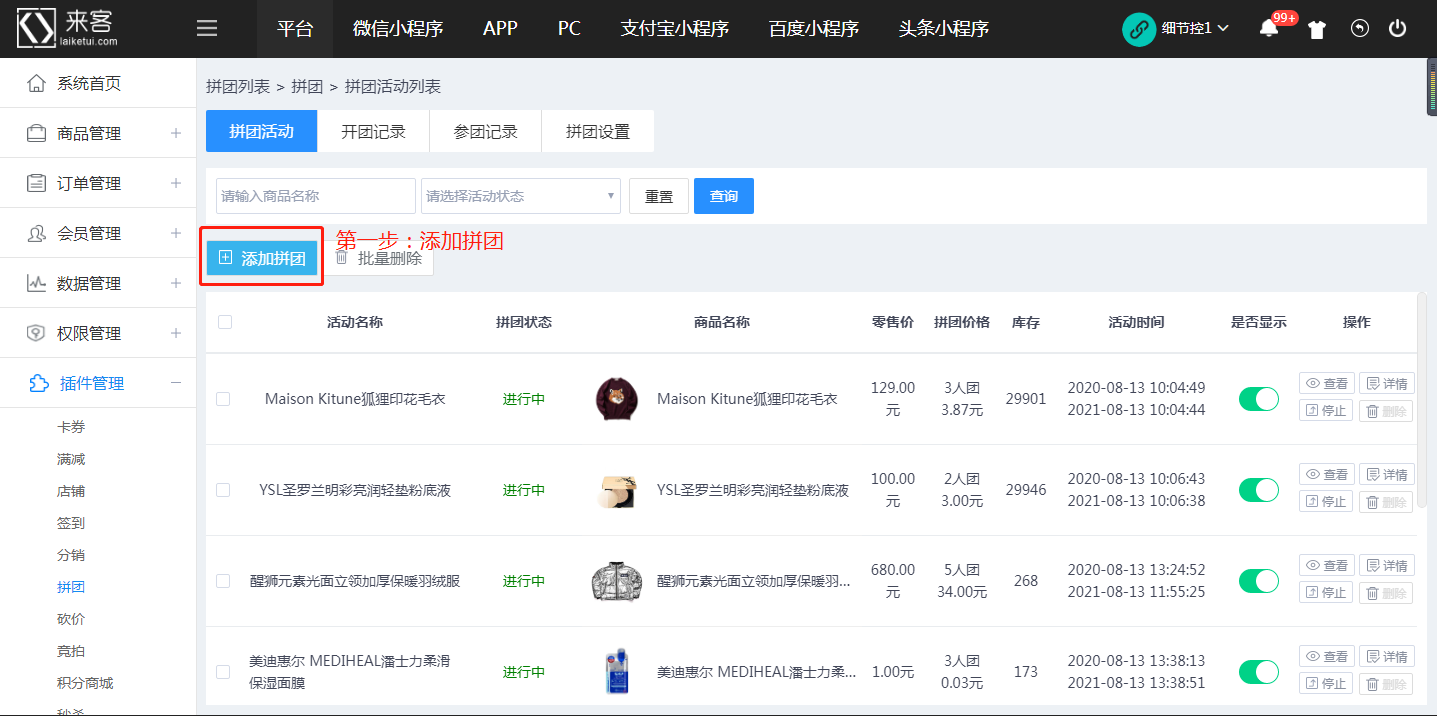Tick the checkbox for Maison Kitune row
Image resolution: width=1437 pixels, height=716 pixels.
coord(223,399)
